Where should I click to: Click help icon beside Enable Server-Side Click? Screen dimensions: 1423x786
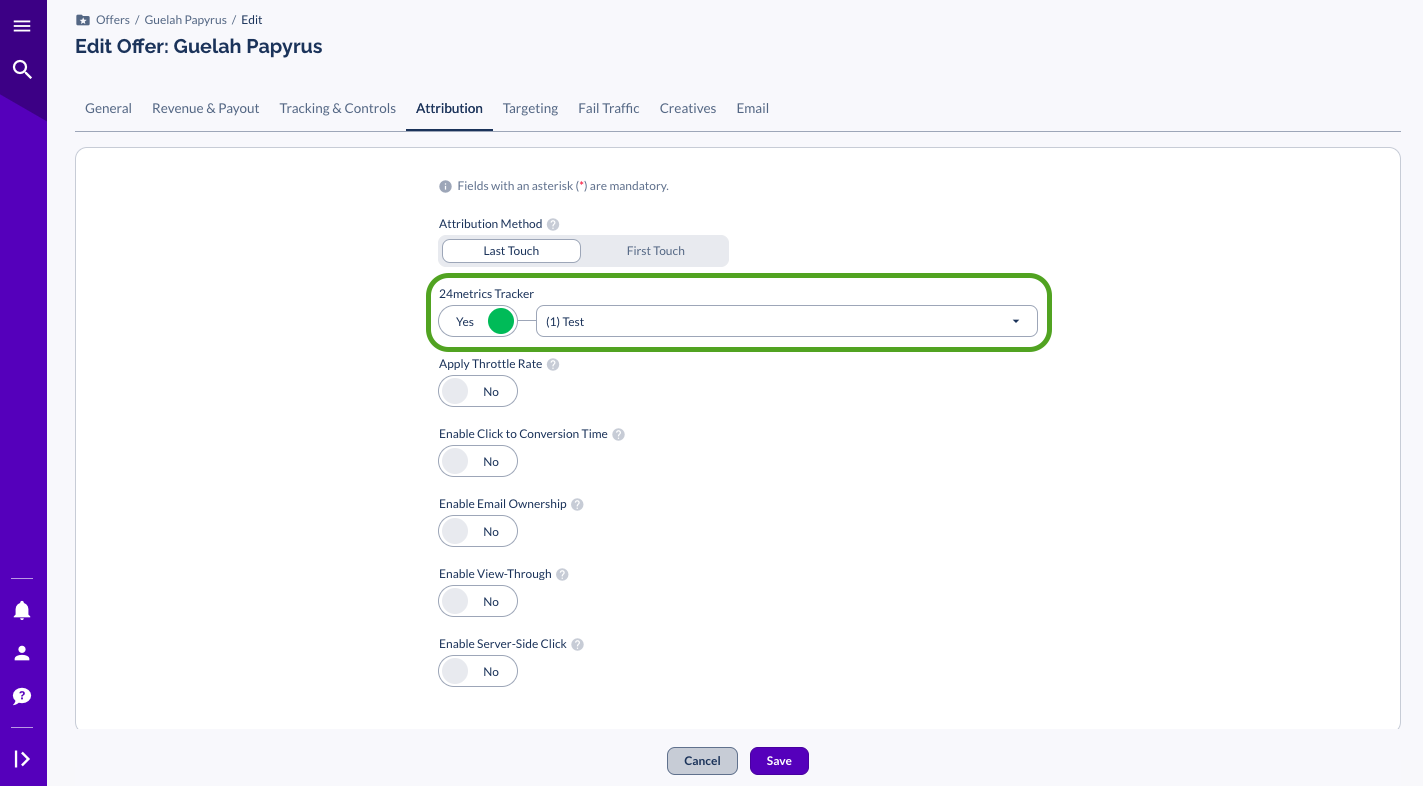(577, 644)
